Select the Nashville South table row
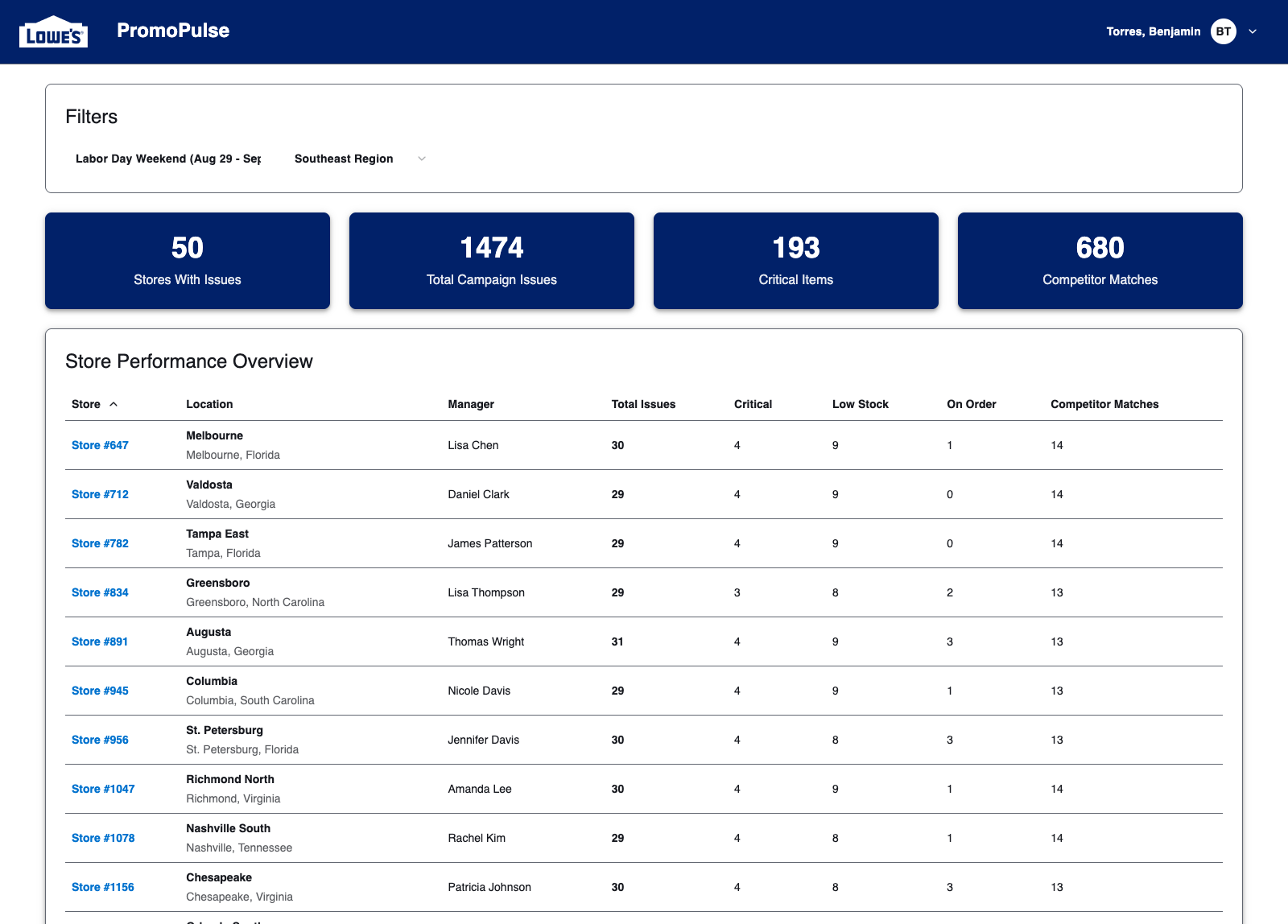This screenshot has width=1288, height=924. pos(563,837)
